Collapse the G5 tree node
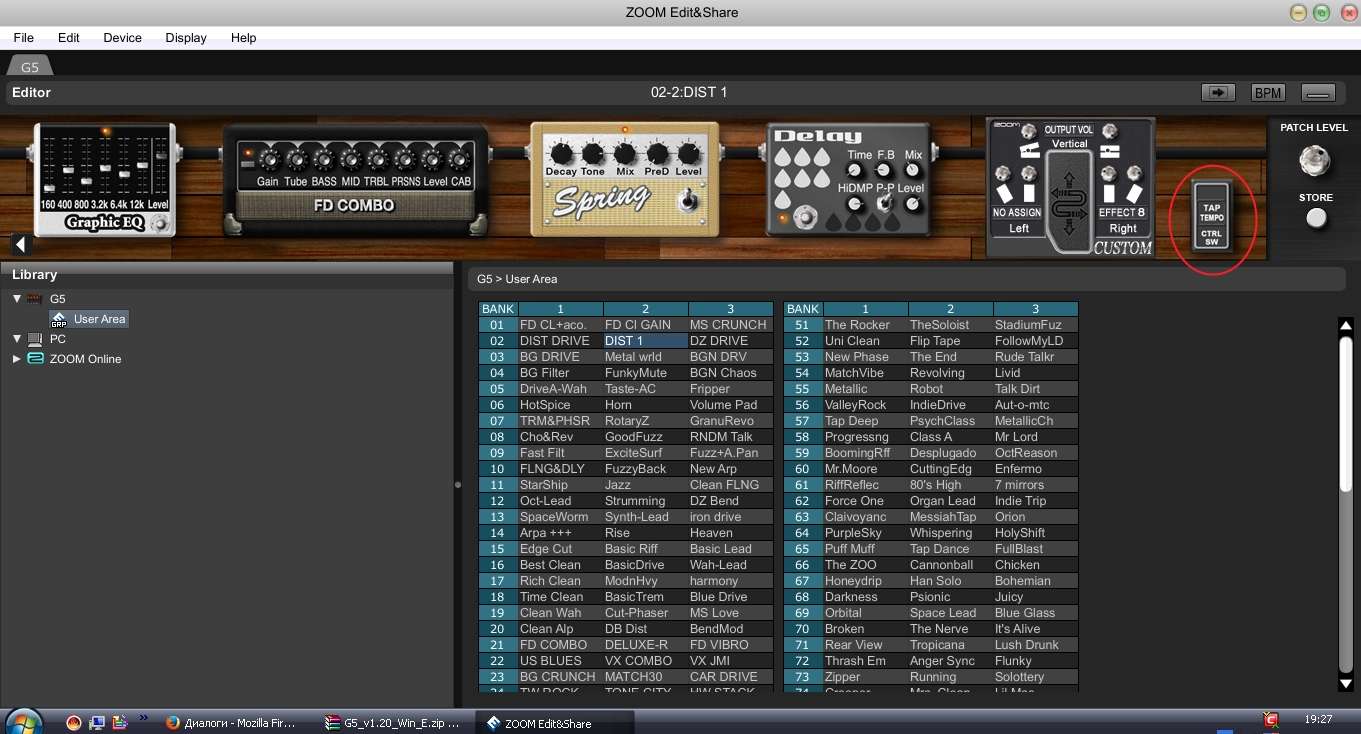This screenshot has width=1361, height=734. tap(17, 299)
